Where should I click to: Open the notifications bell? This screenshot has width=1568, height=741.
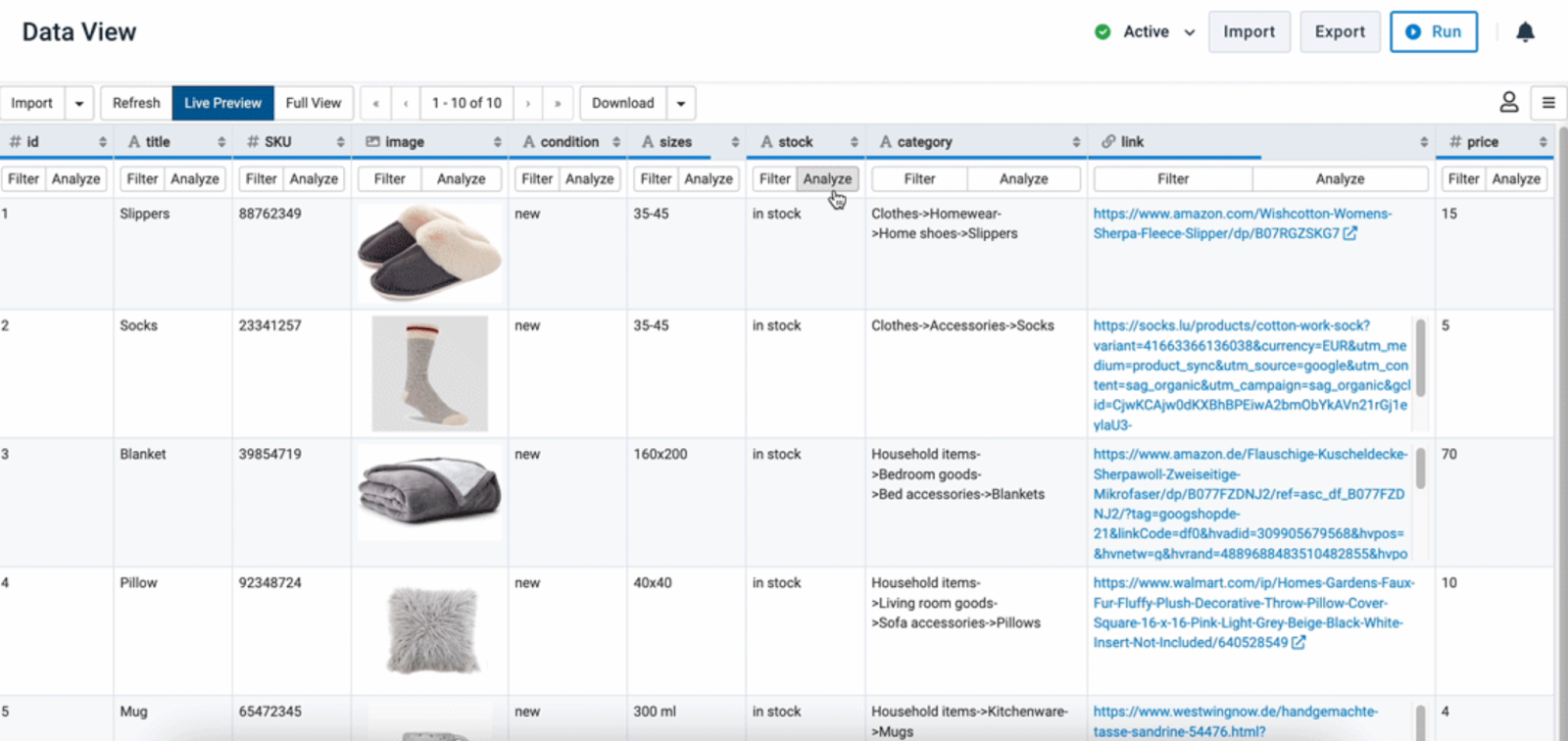[1525, 32]
